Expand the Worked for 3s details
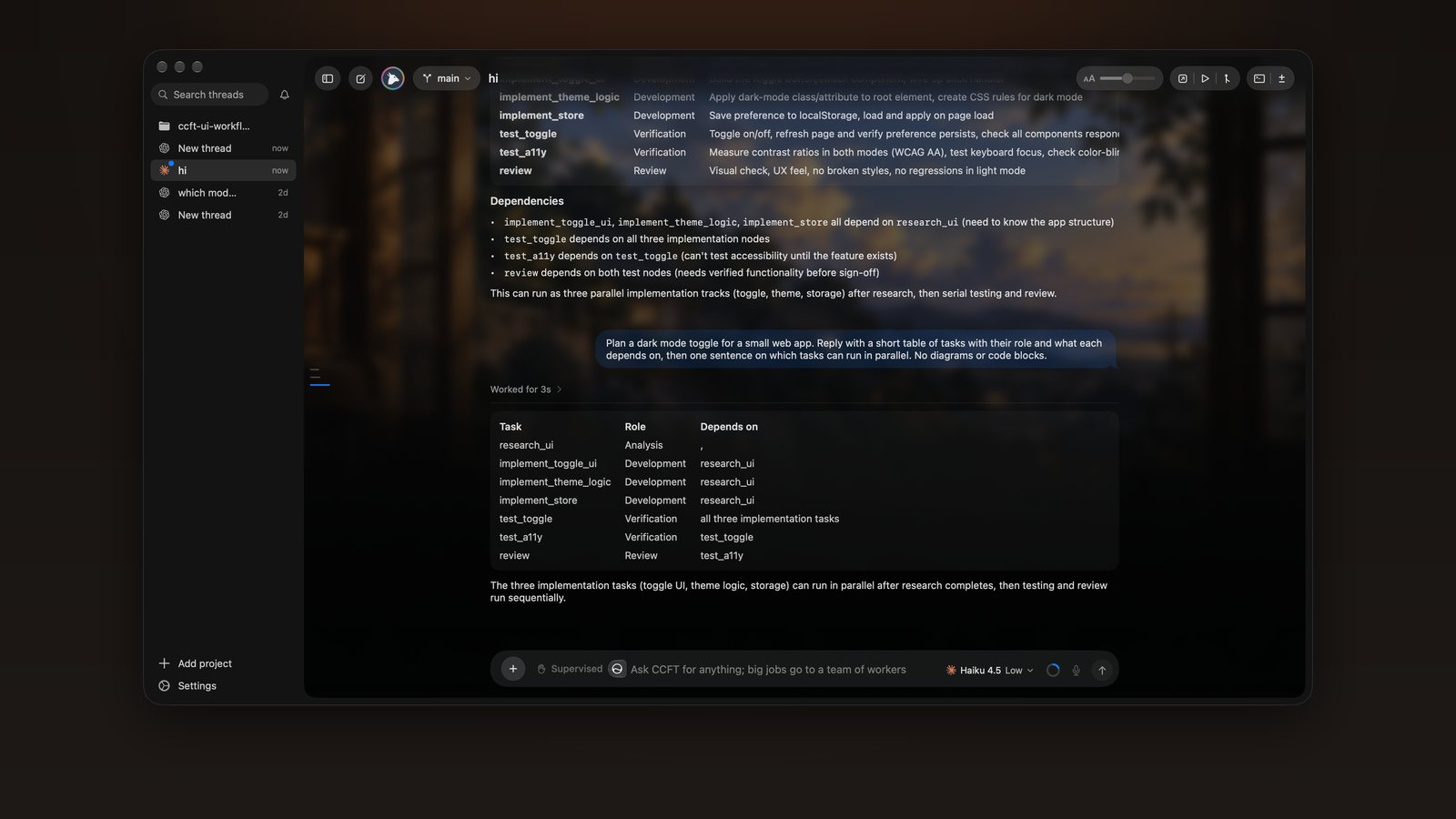Screen dimensions: 1456x819 pos(526,389)
